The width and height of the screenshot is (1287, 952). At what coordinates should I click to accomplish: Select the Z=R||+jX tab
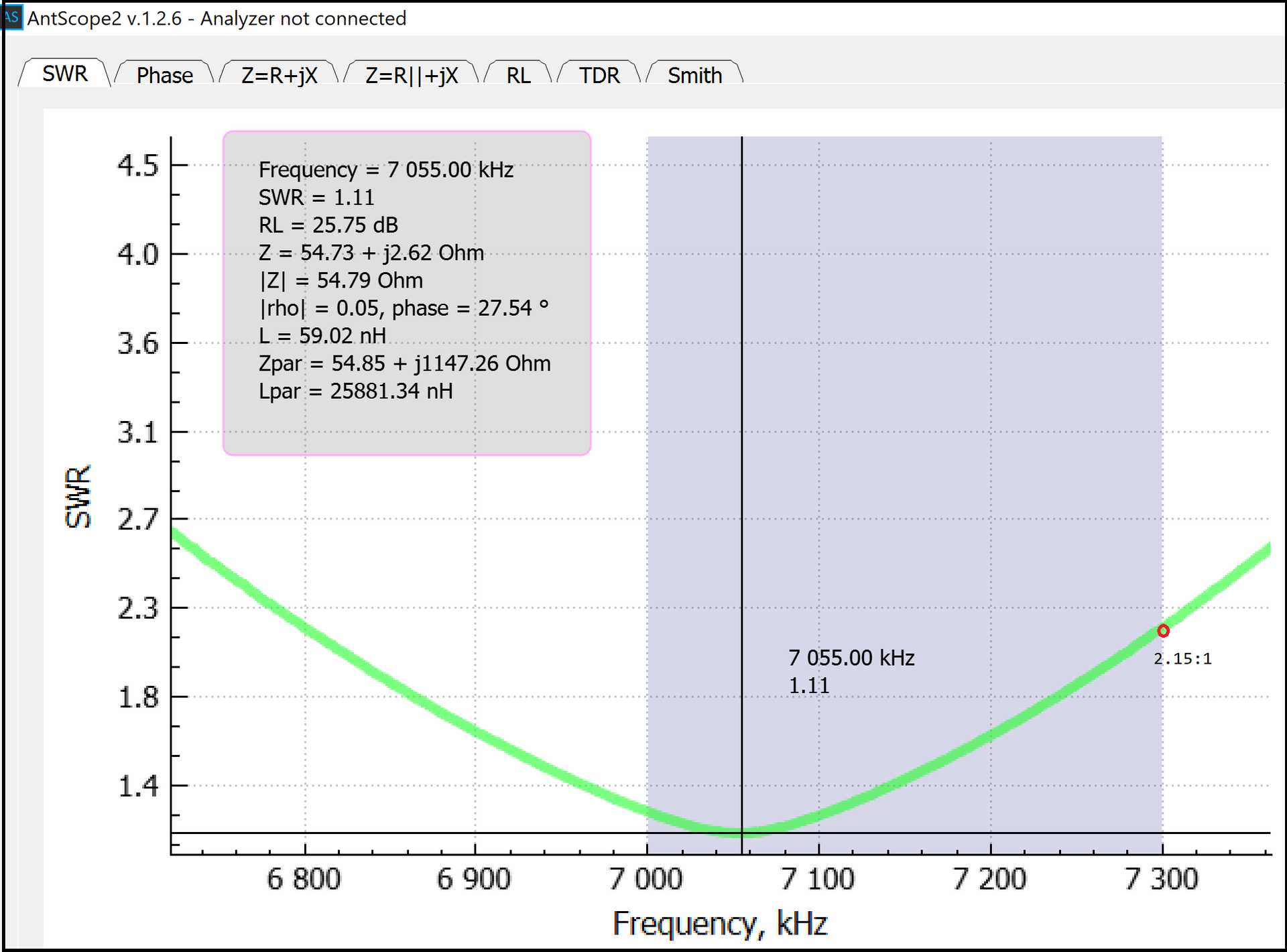pos(411,75)
